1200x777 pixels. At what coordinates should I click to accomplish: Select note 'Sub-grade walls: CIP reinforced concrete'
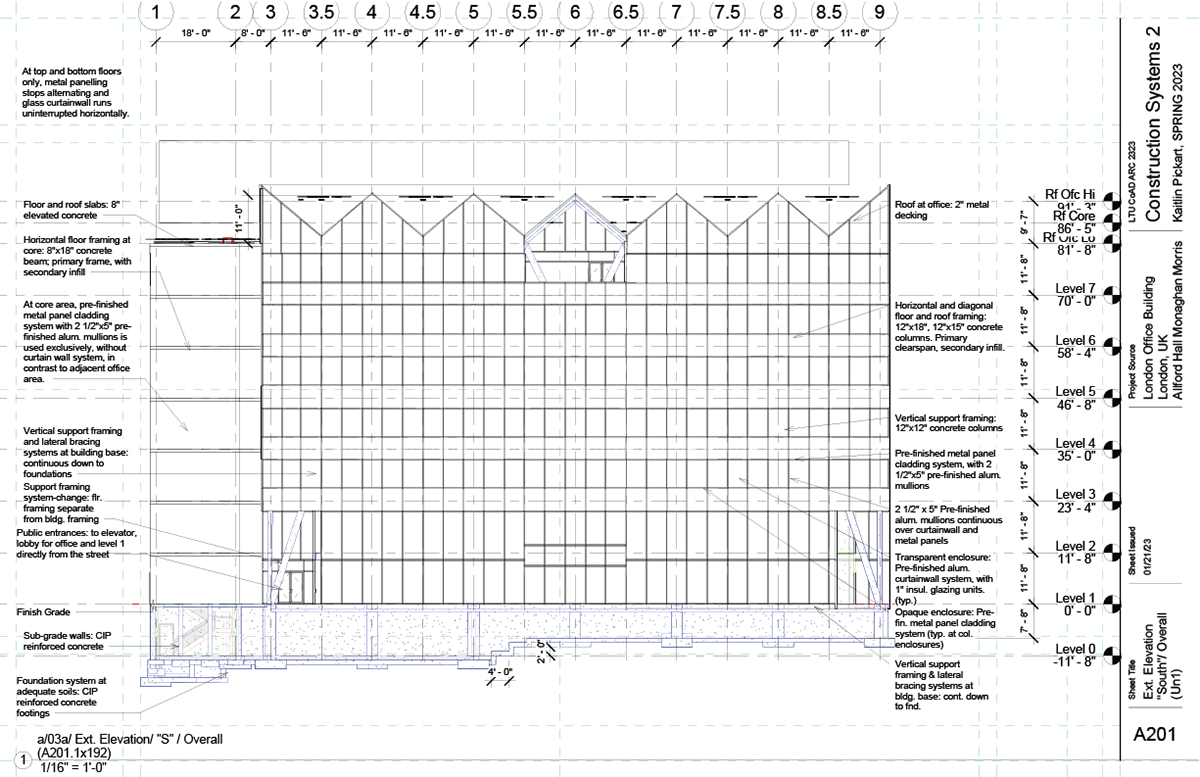[68, 641]
